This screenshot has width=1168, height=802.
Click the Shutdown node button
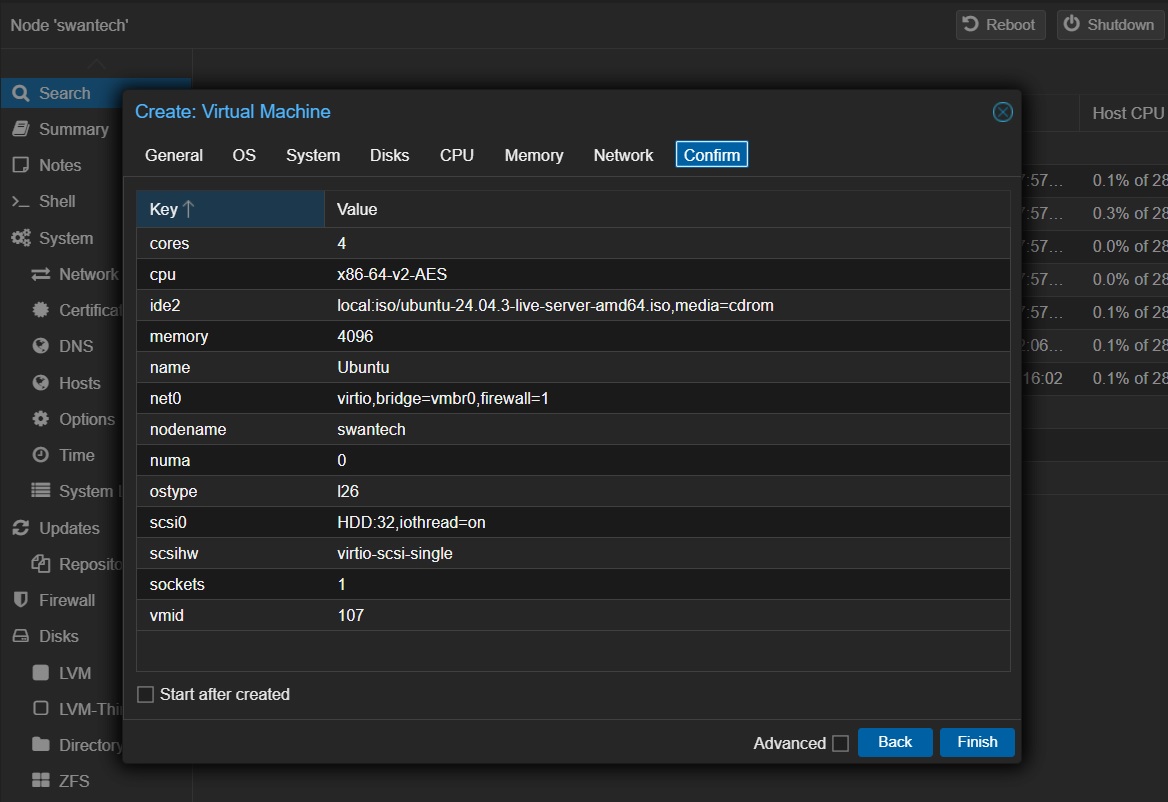coord(1110,25)
